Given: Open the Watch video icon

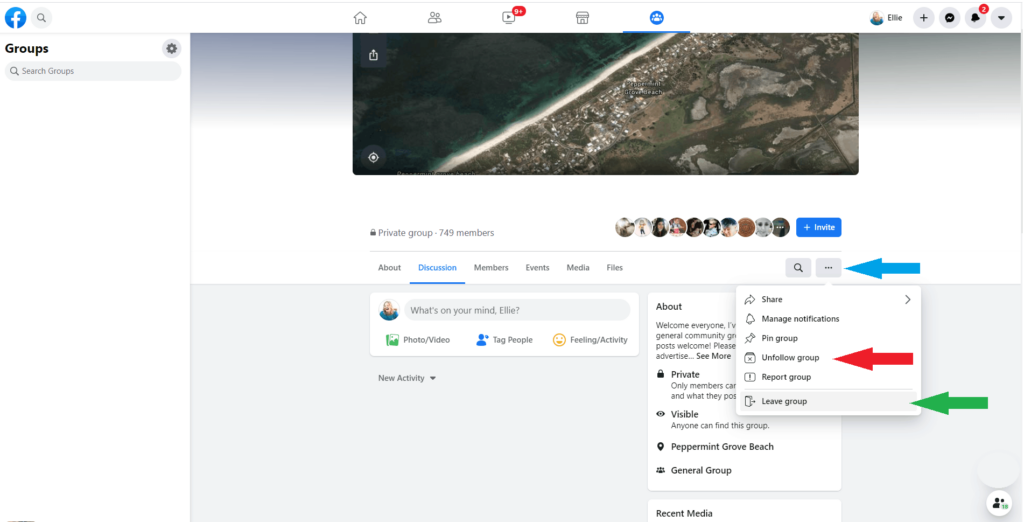Looking at the screenshot, I should click(509, 18).
